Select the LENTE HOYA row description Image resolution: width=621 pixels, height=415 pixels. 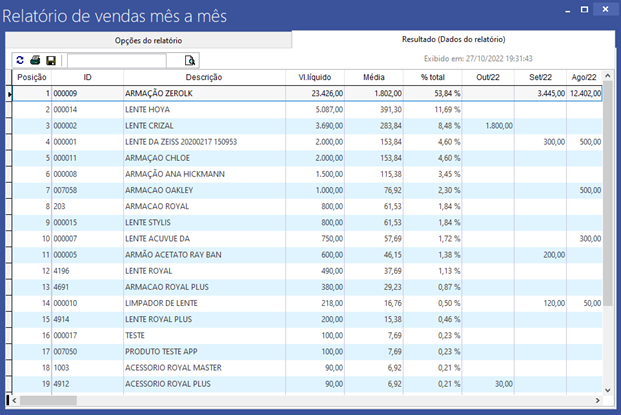point(204,110)
